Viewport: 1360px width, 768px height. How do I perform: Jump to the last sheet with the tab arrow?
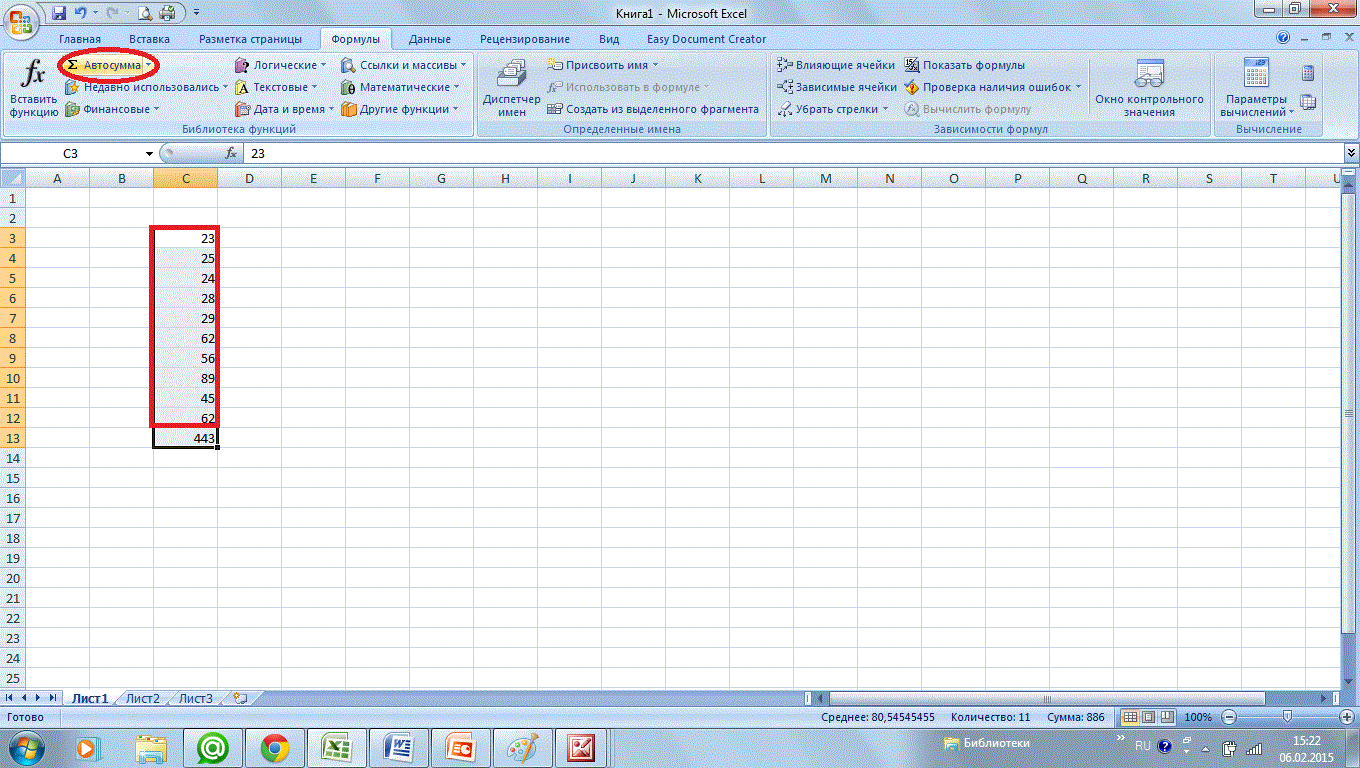(54, 698)
